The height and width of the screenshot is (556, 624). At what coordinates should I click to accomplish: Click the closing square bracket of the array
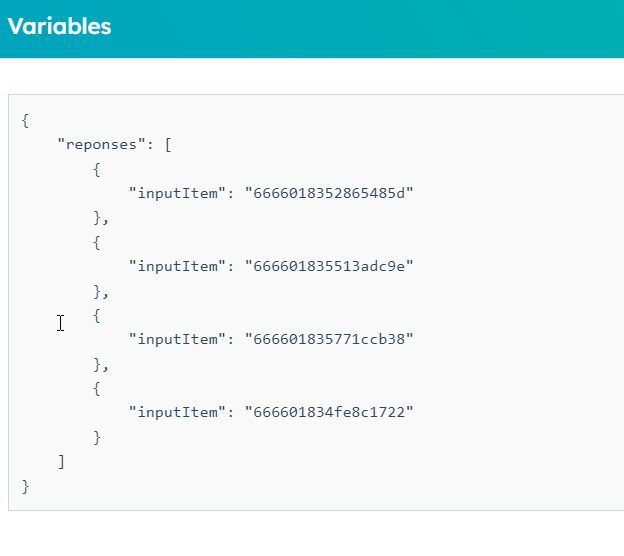(x=61, y=462)
